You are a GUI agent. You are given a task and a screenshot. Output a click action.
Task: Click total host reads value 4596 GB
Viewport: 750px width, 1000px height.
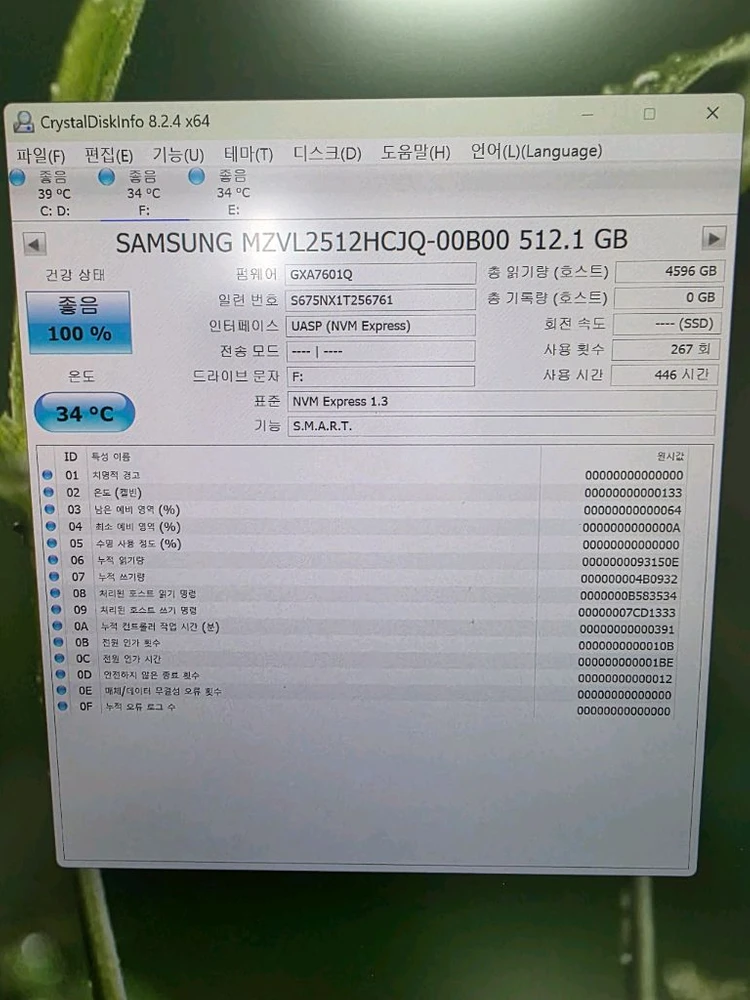670,271
